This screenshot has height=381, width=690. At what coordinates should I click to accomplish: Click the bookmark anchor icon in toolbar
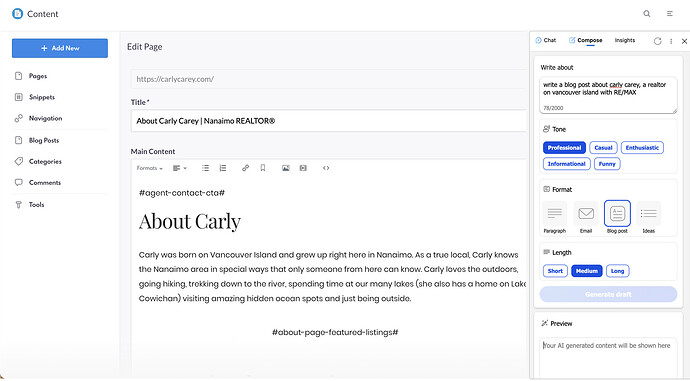coord(263,168)
